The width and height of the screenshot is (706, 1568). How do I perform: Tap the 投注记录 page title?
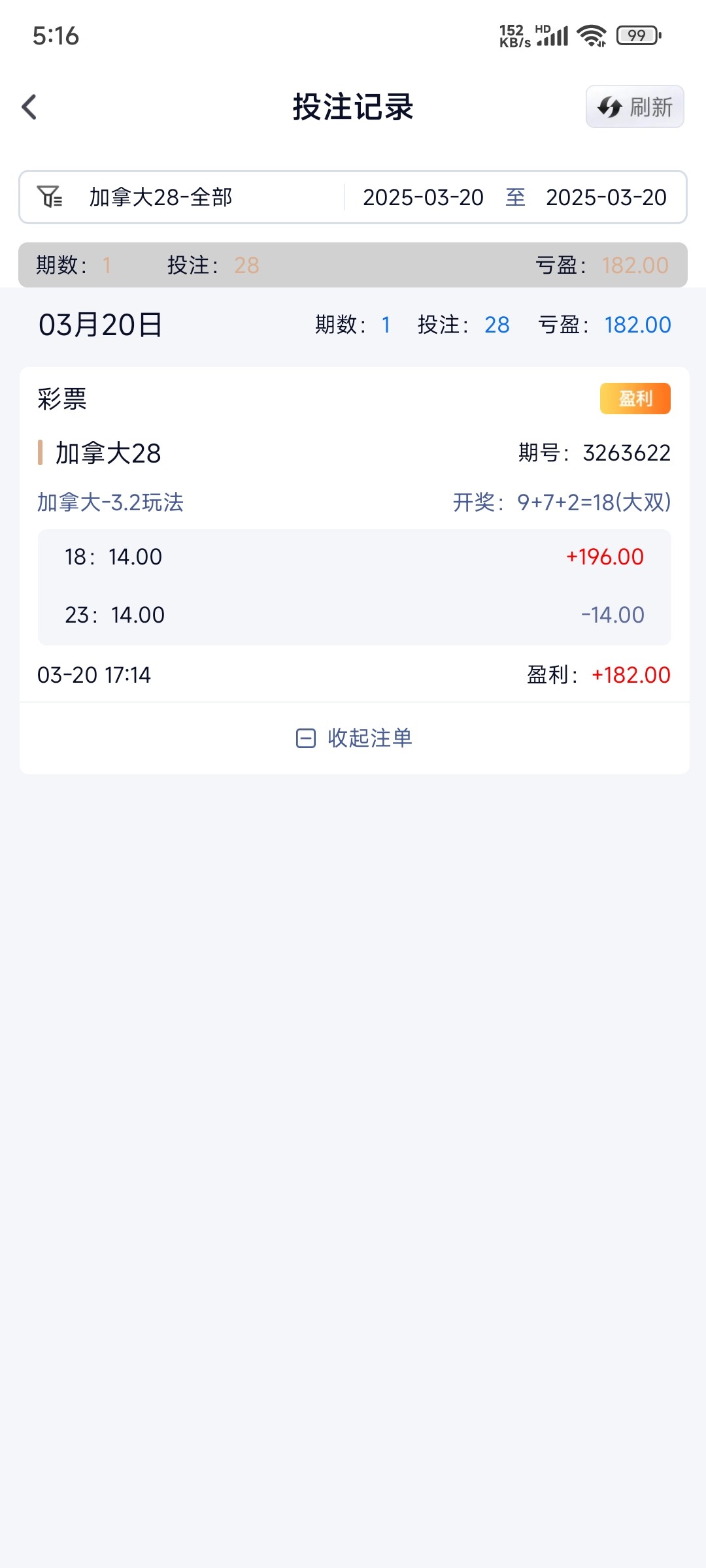[353, 107]
